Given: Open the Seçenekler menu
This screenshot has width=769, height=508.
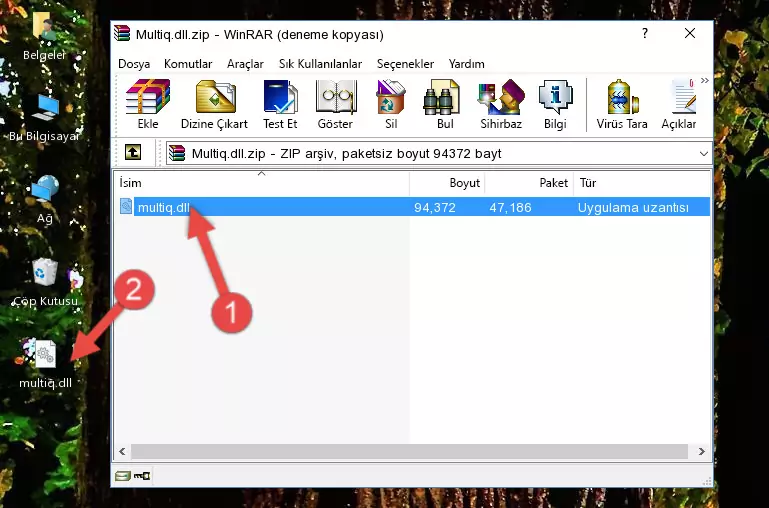Looking at the screenshot, I should coord(405,64).
